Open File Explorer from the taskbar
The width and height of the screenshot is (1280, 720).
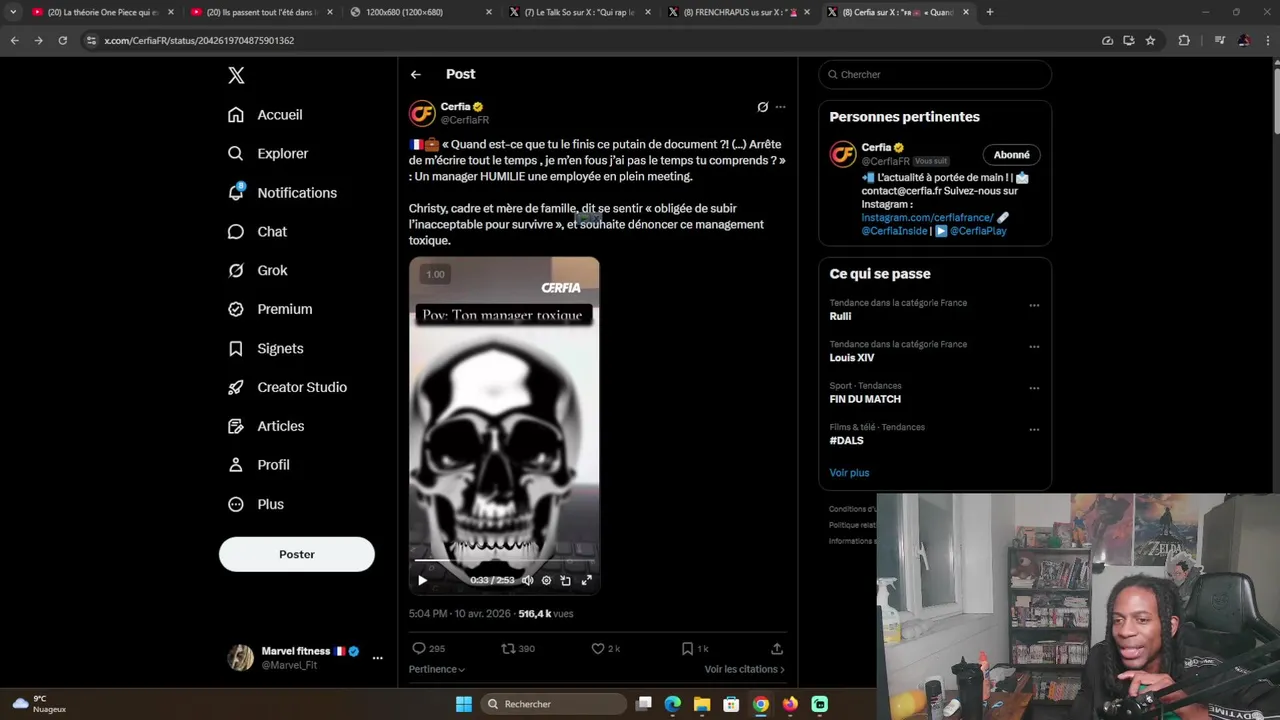(x=702, y=704)
